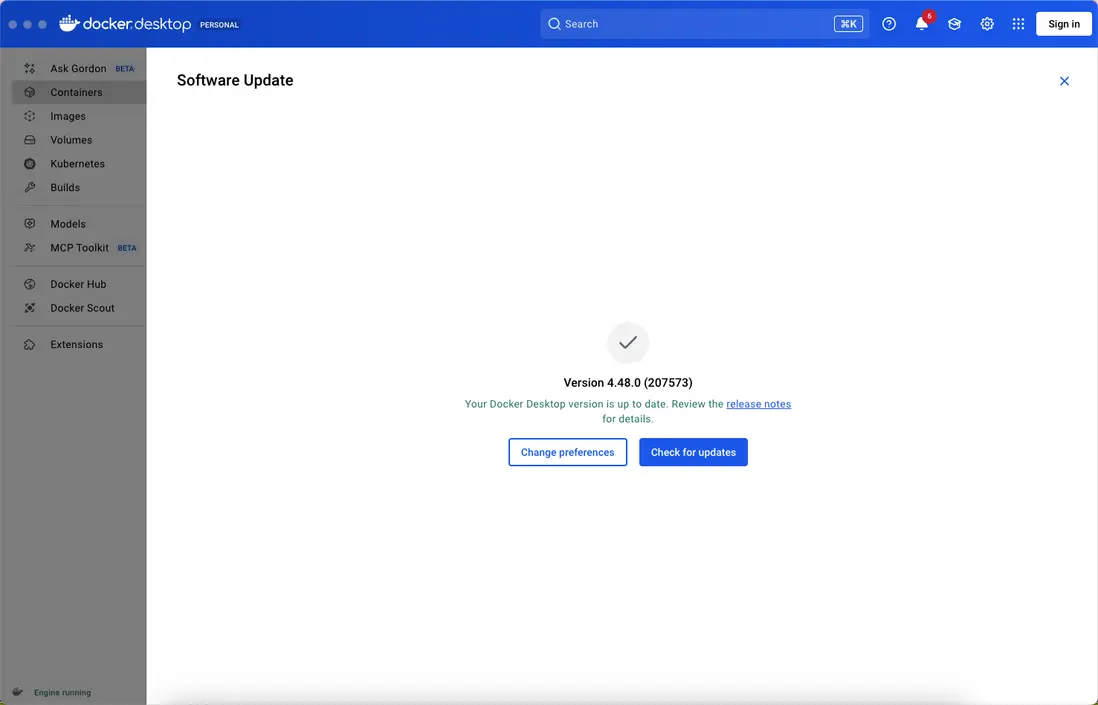
Task: Click the ⌘K shortcut badge
Action: (x=848, y=24)
